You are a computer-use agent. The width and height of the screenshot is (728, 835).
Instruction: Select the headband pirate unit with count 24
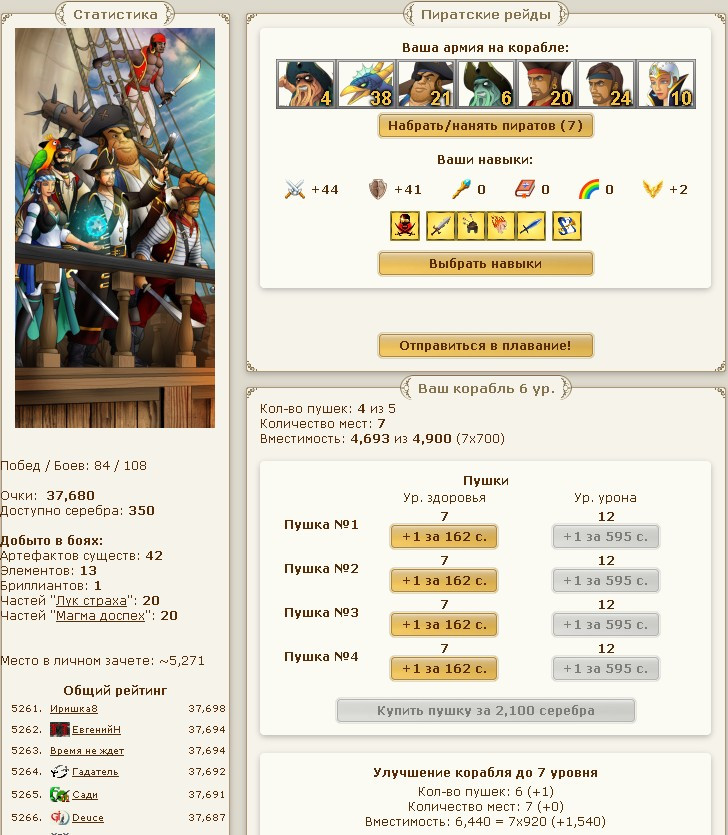(606, 84)
